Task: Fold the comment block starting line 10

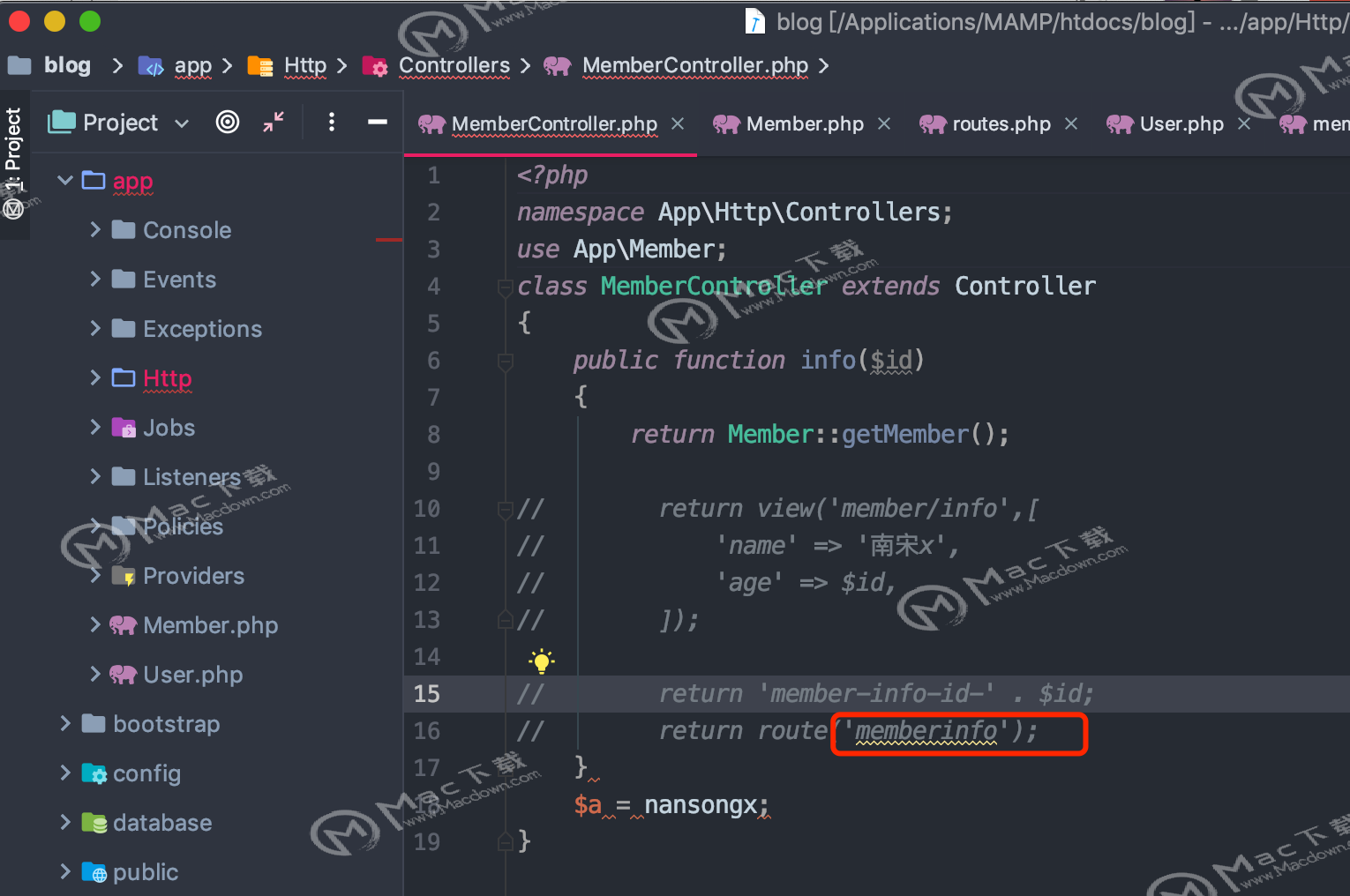Action: (x=506, y=510)
